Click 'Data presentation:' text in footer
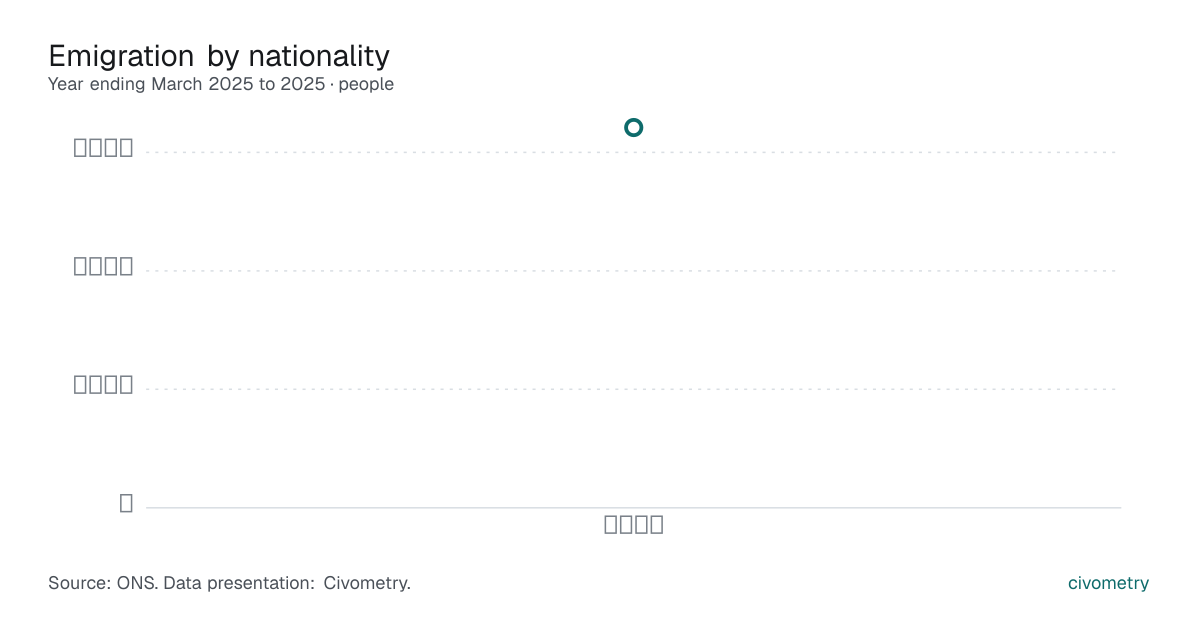This screenshot has height=630, width=1200. [239, 583]
